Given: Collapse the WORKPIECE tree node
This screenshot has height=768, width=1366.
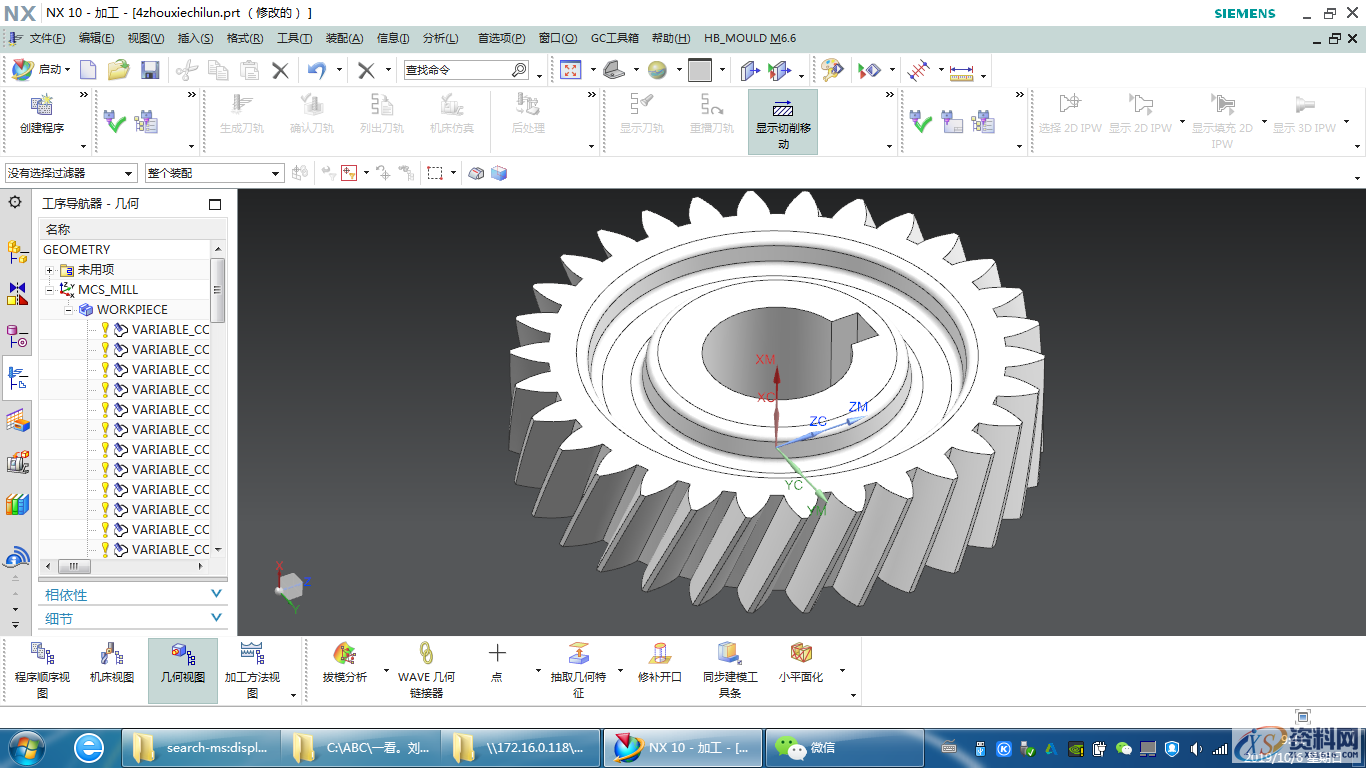Looking at the screenshot, I should (69, 310).
